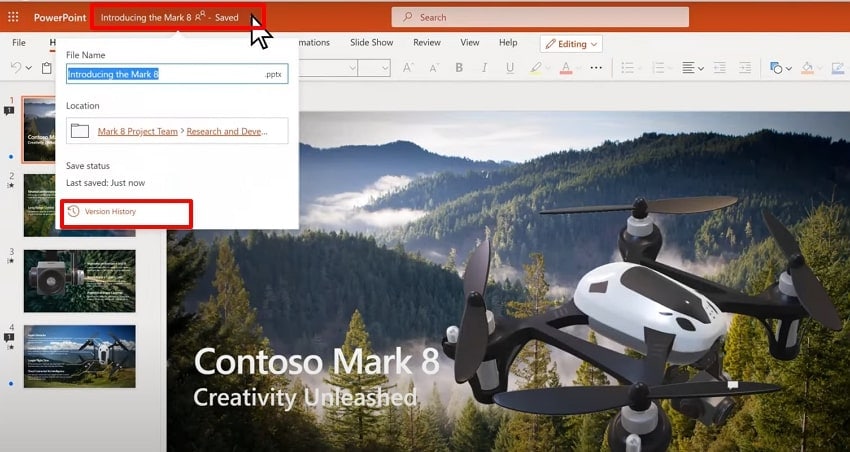
Task: Open the File tab
Action: coord(19,42)
